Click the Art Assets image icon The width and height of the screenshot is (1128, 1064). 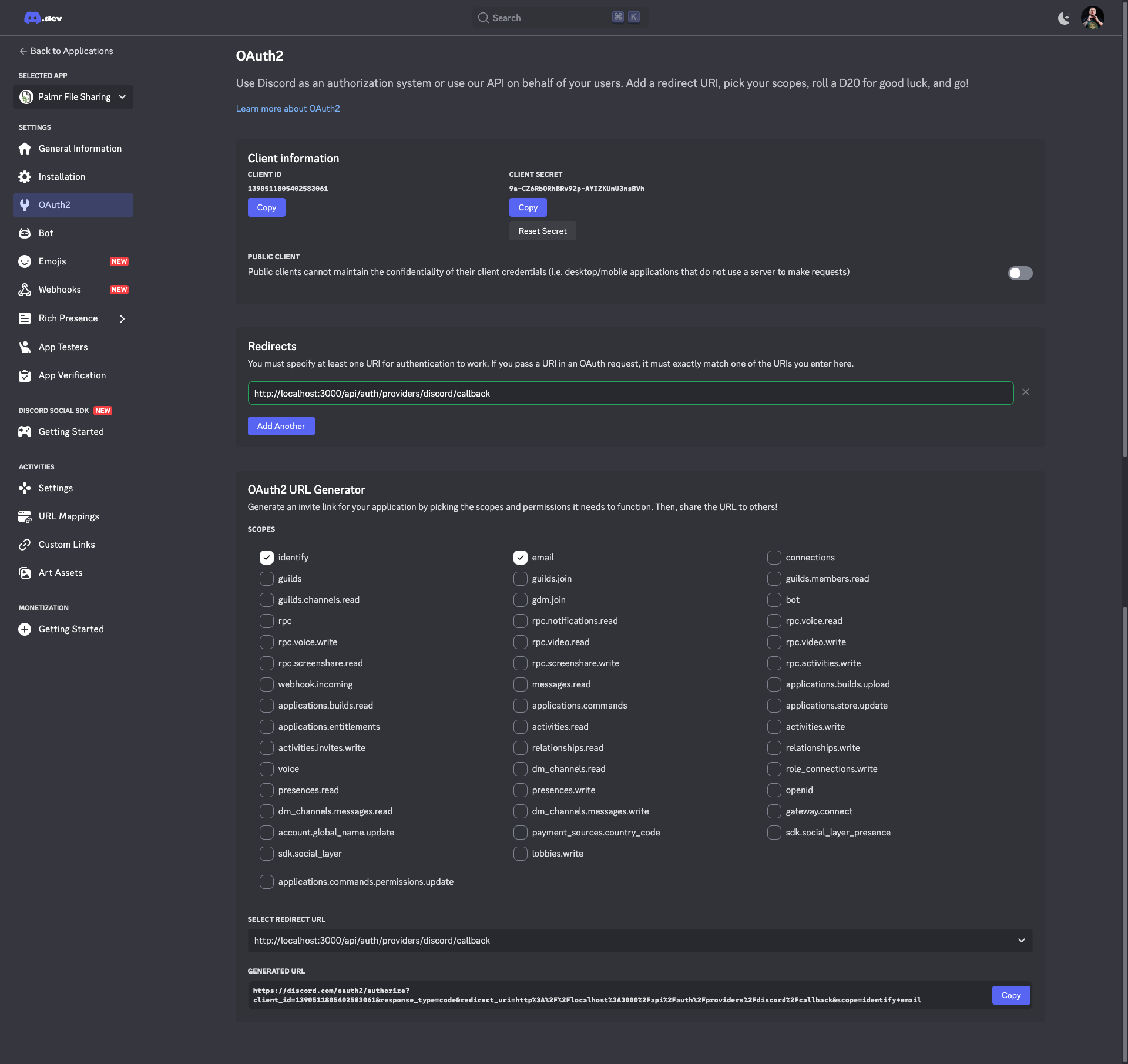(x=25, y=573)
